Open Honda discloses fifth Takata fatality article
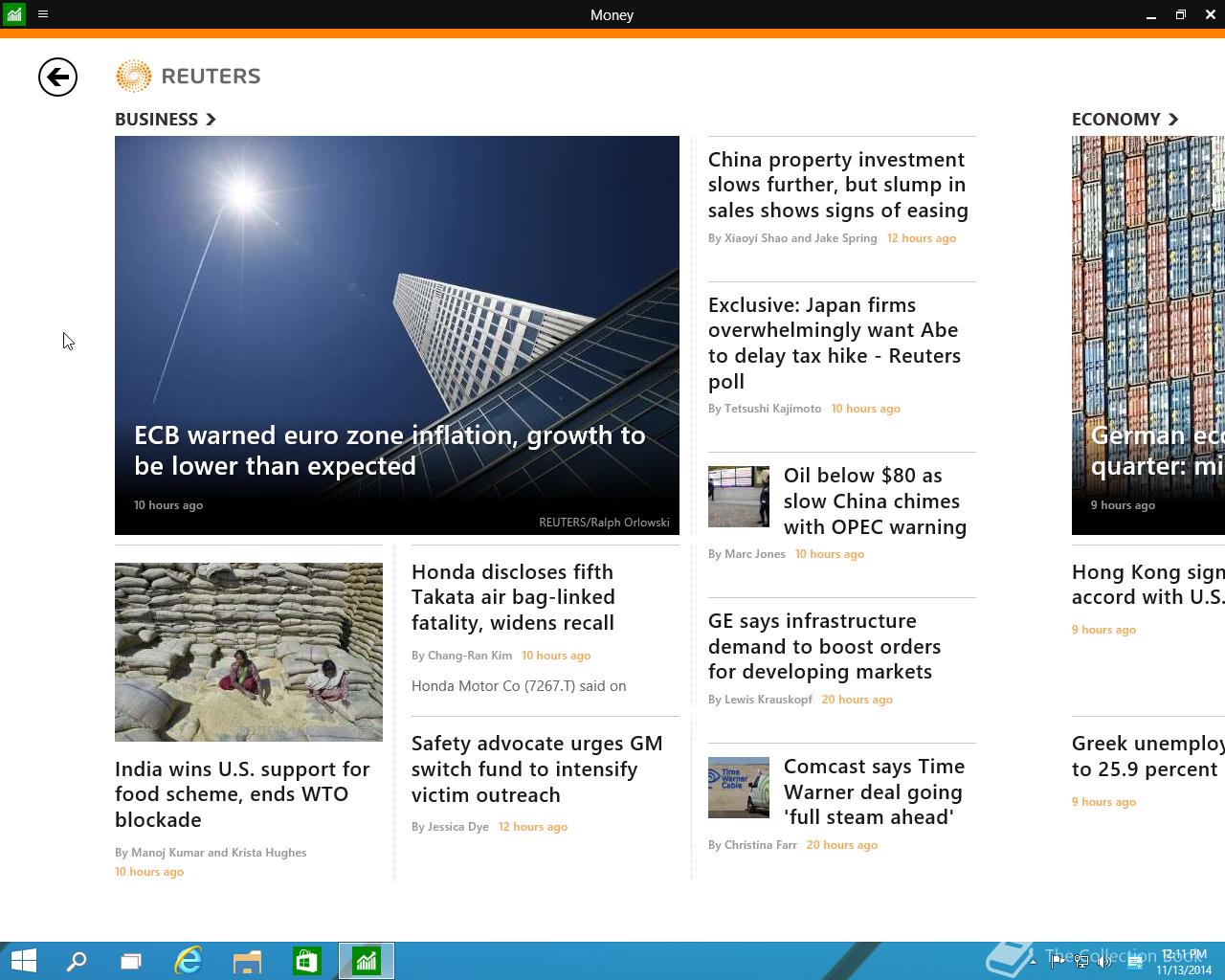 (513, 597)
